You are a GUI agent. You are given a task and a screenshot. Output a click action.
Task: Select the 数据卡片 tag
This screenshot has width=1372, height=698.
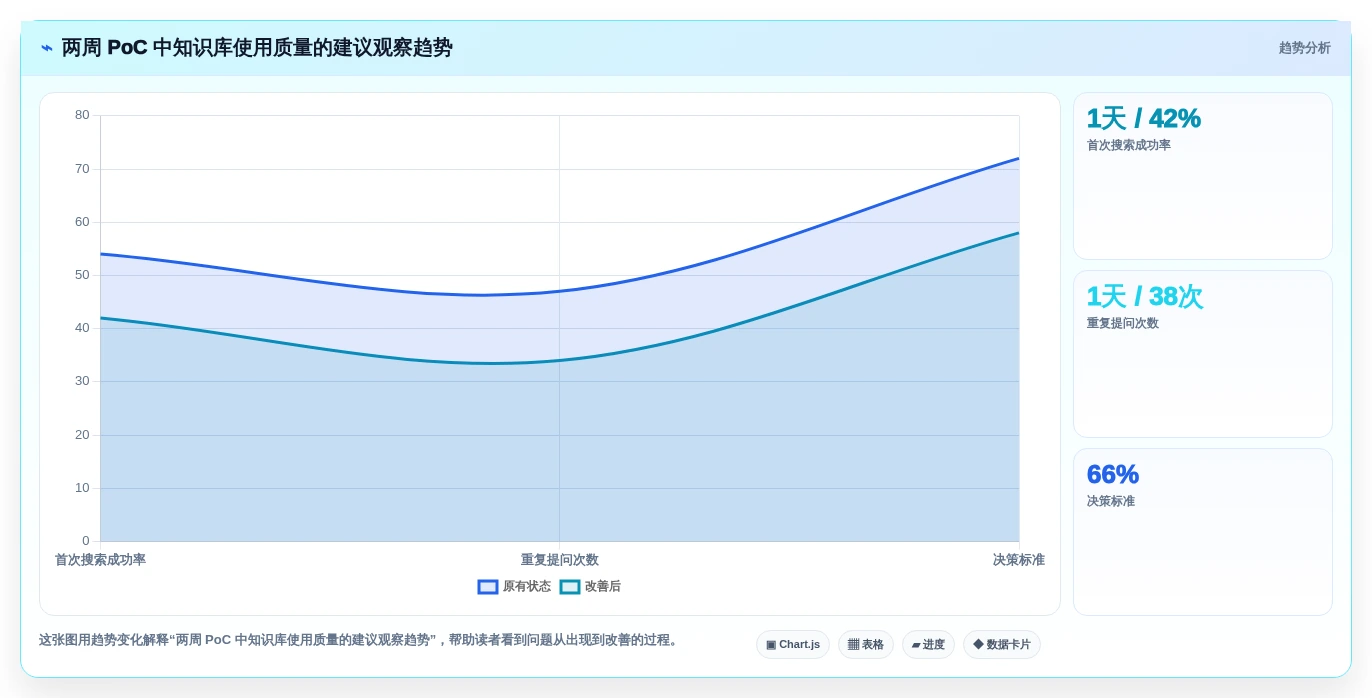point(1002,645)
